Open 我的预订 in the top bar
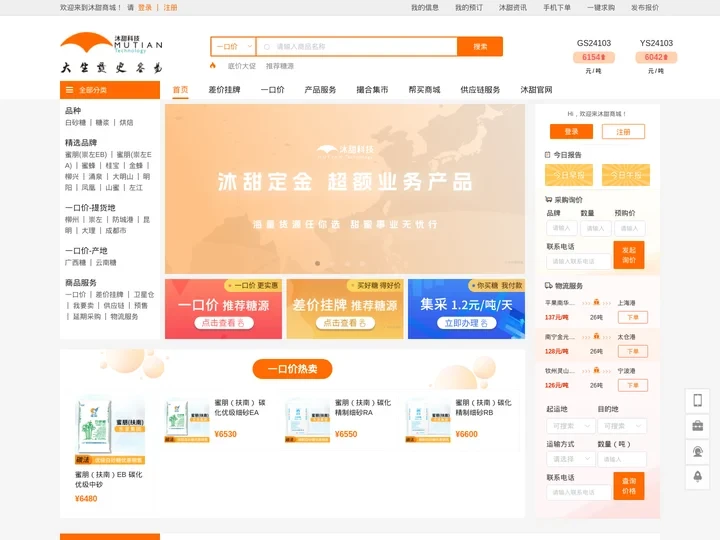Viewport: 720px width, 540px height. click(x=469, y=7)
